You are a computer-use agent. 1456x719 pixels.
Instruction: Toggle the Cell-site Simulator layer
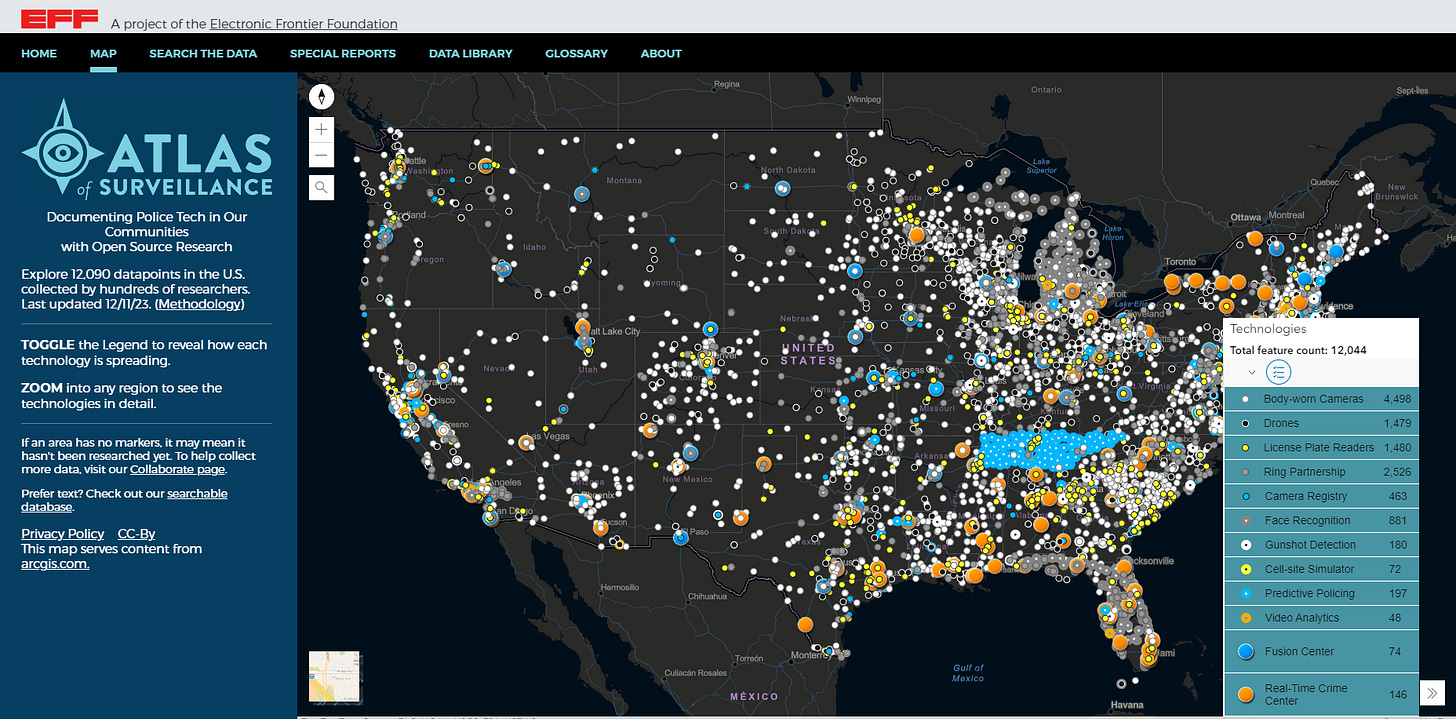coord(1321,569)
